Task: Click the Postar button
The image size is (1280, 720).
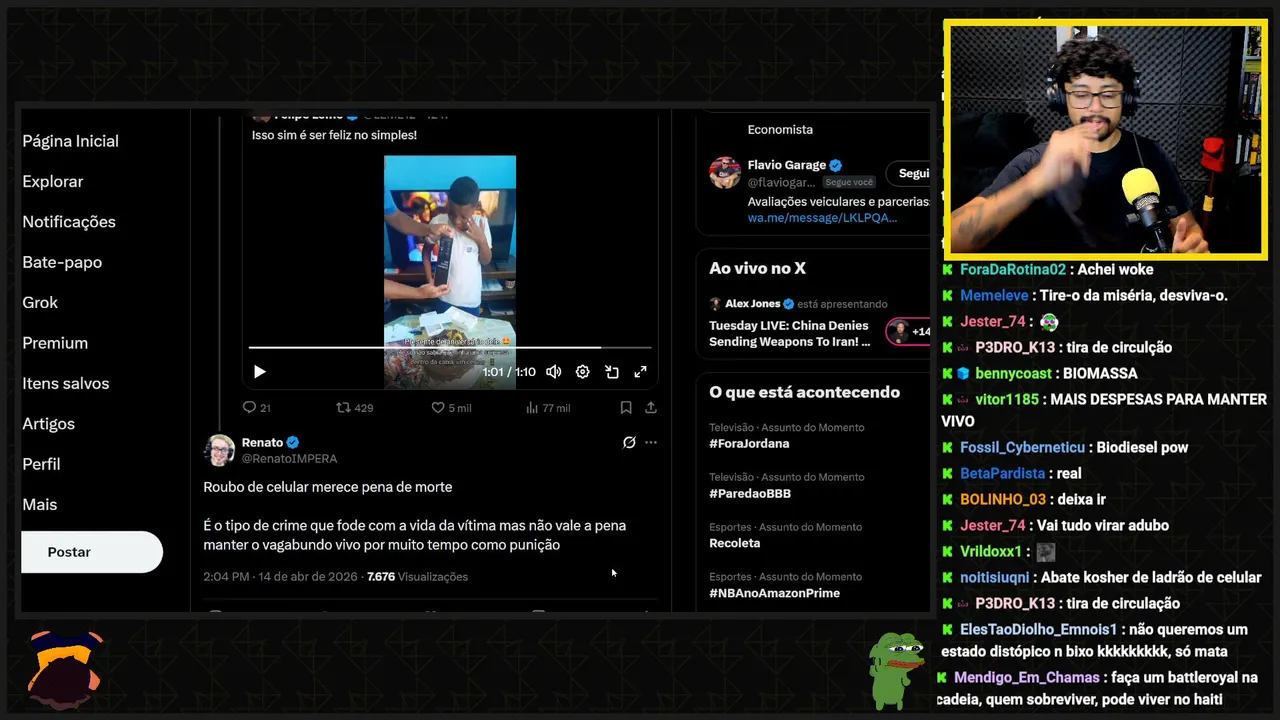Action: [x=92, y=552]
